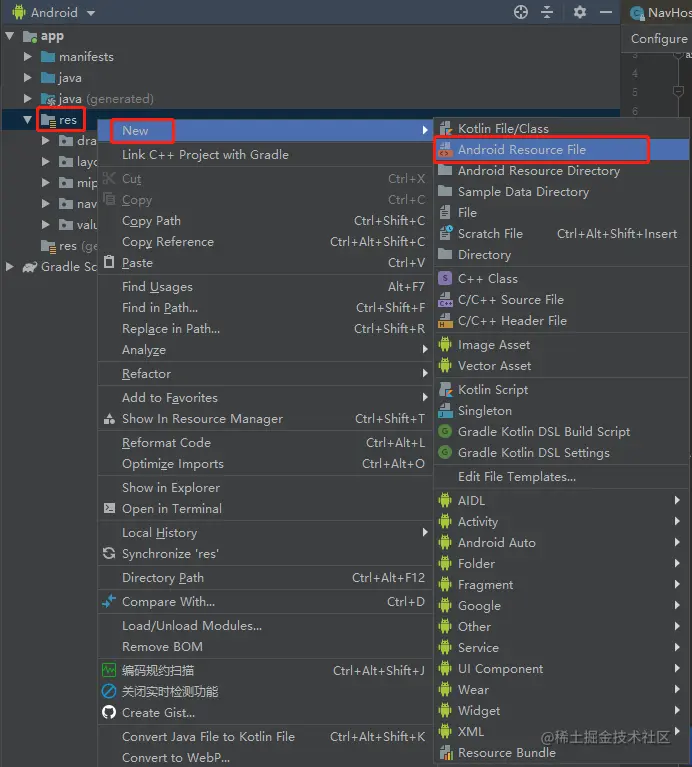
Task: Expand the Fragment submenu arrow
Action: (x=677, y=584)
